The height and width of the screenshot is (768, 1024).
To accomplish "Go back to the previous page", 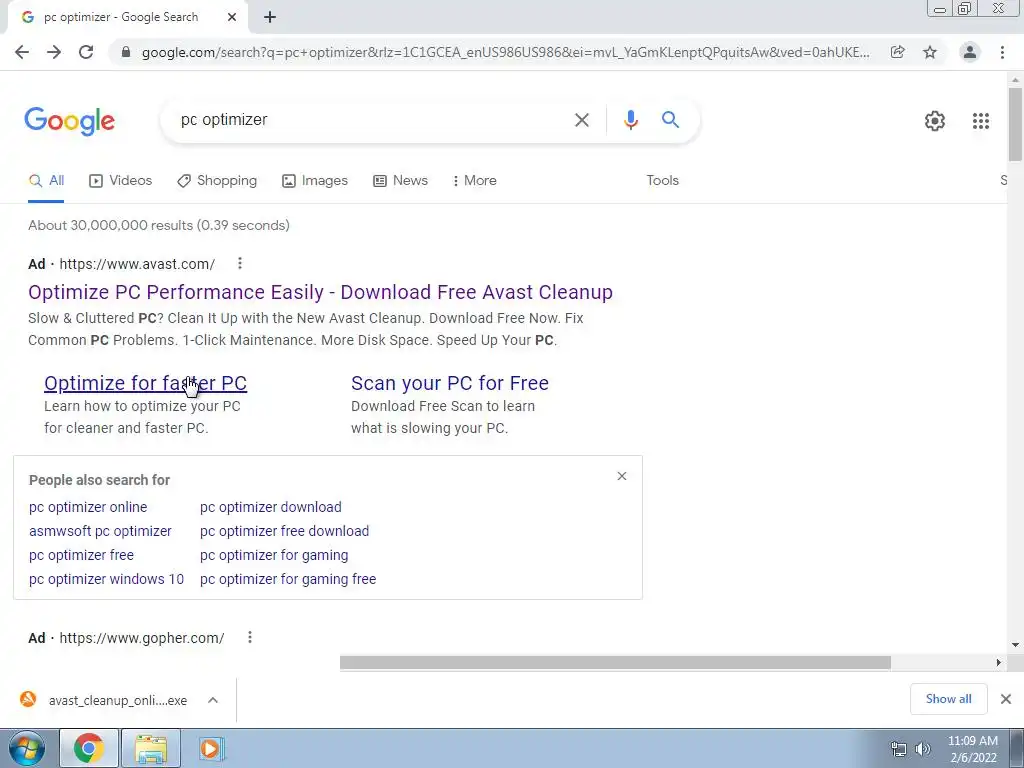I will pos(22,52).
